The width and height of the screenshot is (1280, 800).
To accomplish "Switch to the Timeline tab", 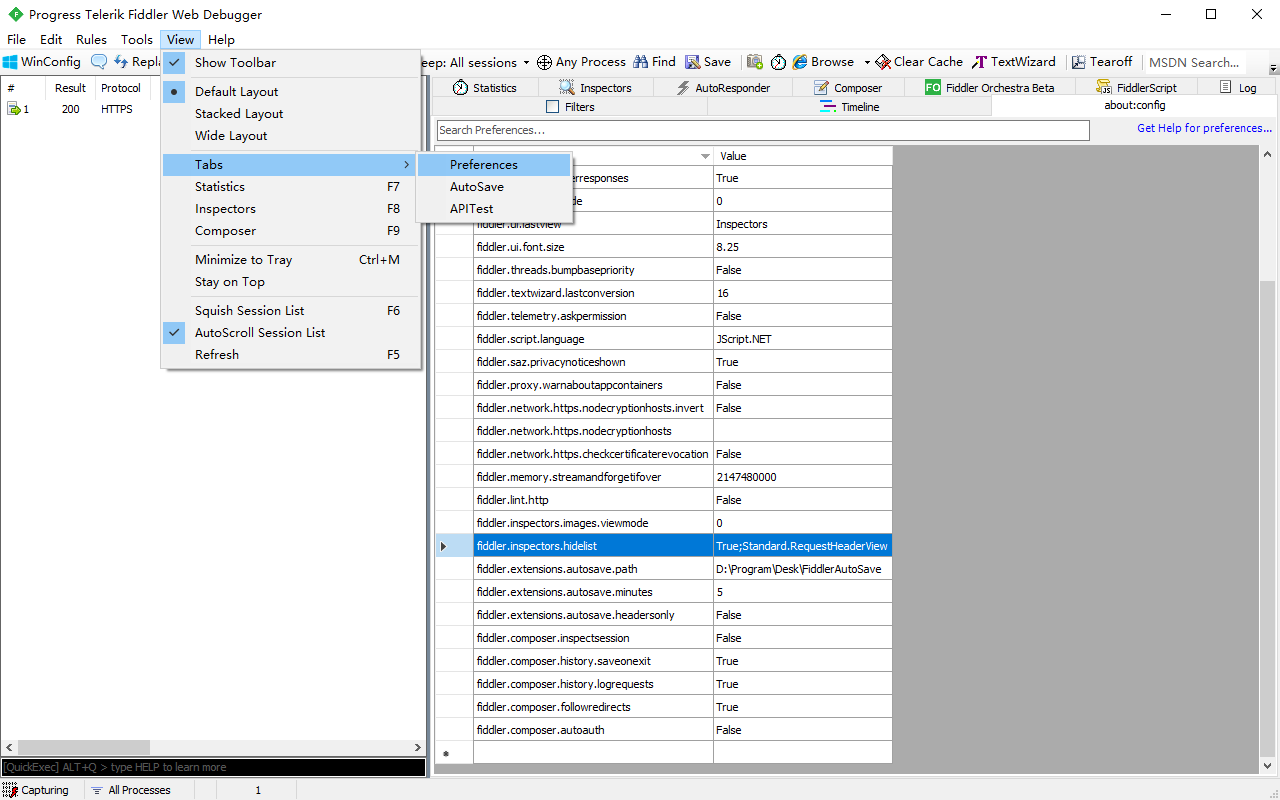I will 849,107.
